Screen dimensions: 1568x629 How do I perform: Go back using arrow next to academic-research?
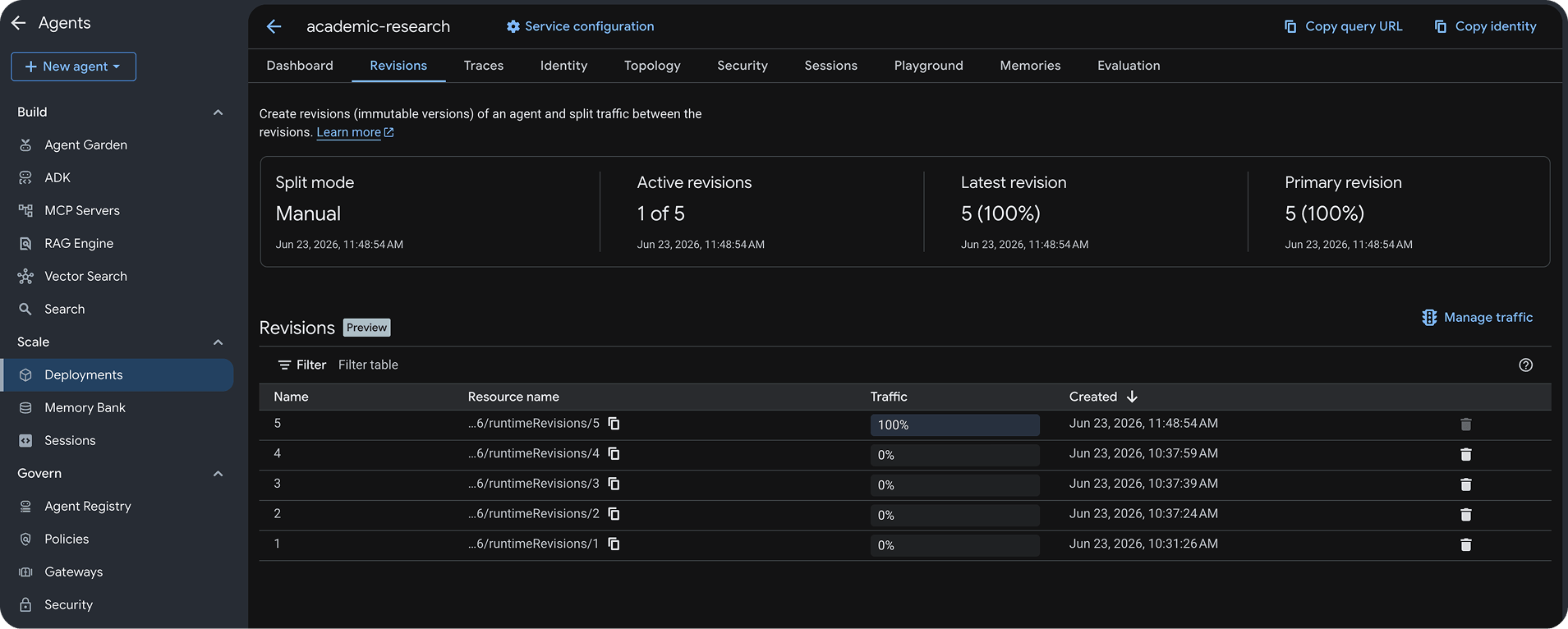pyautogui.click(x=274, y=26)
